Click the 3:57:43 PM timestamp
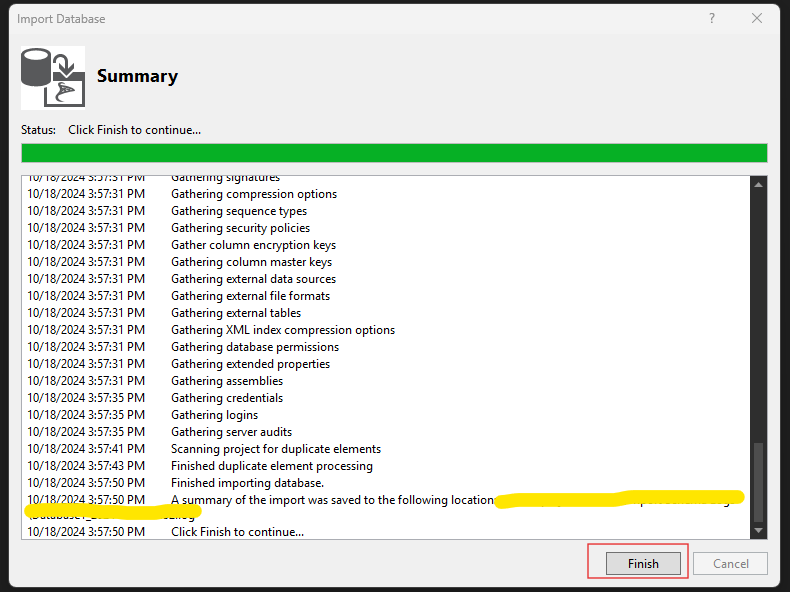790x592 pixels. pos(86,466)
